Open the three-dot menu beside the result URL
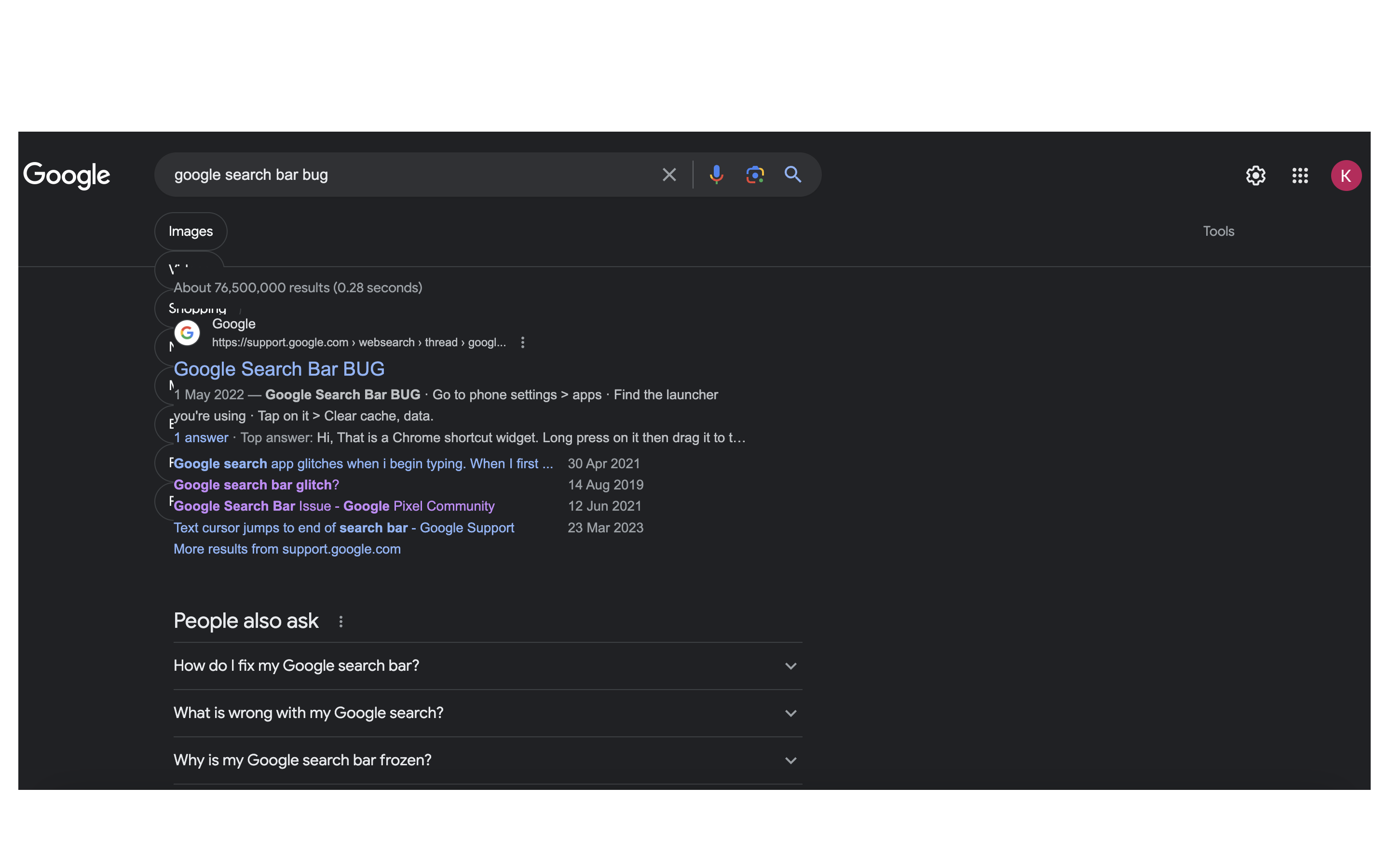This screenshot has width=1389, height=868. coord(522,343)
